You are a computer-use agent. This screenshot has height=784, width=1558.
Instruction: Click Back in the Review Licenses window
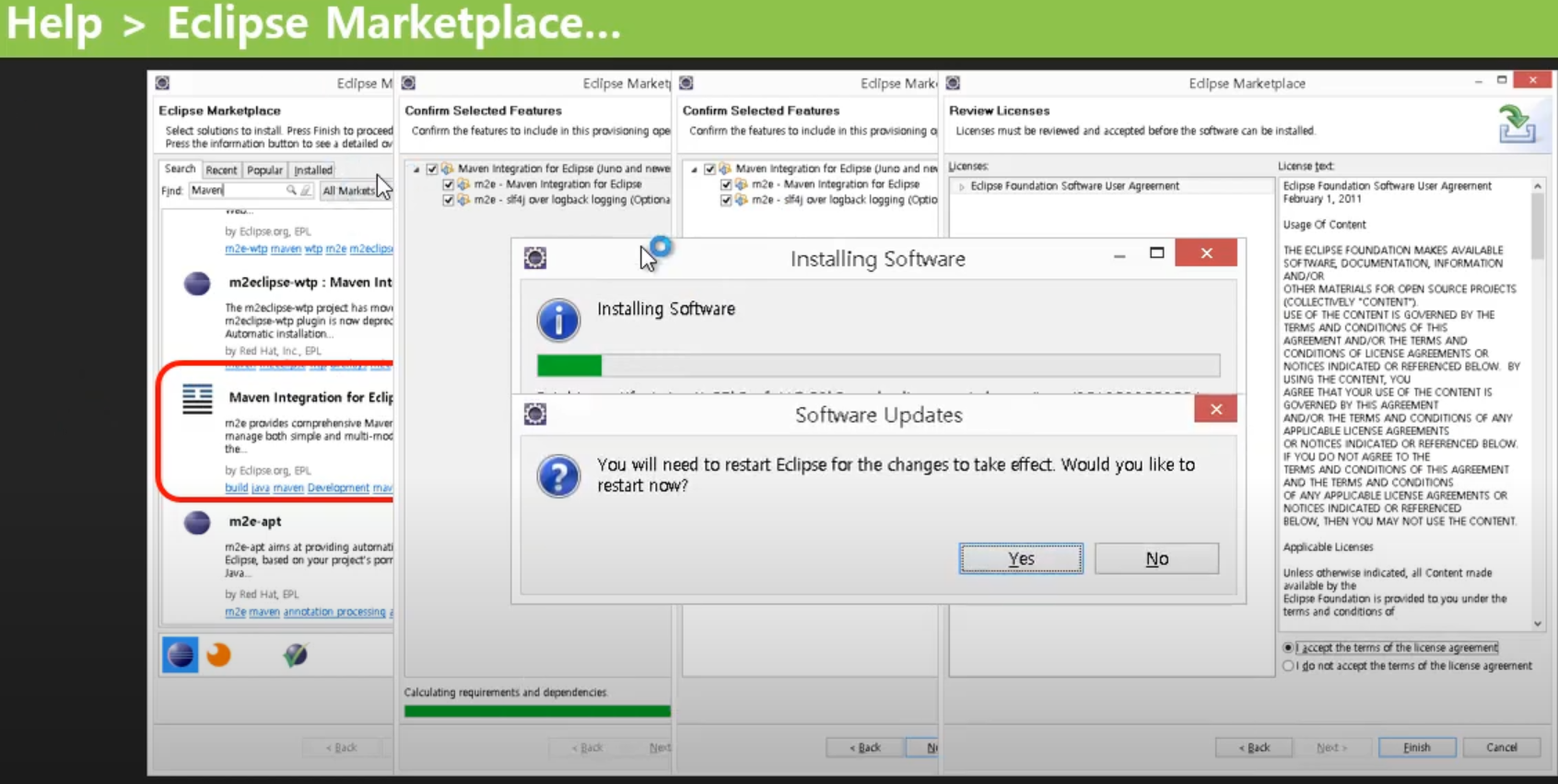(x=1254, y=747)
